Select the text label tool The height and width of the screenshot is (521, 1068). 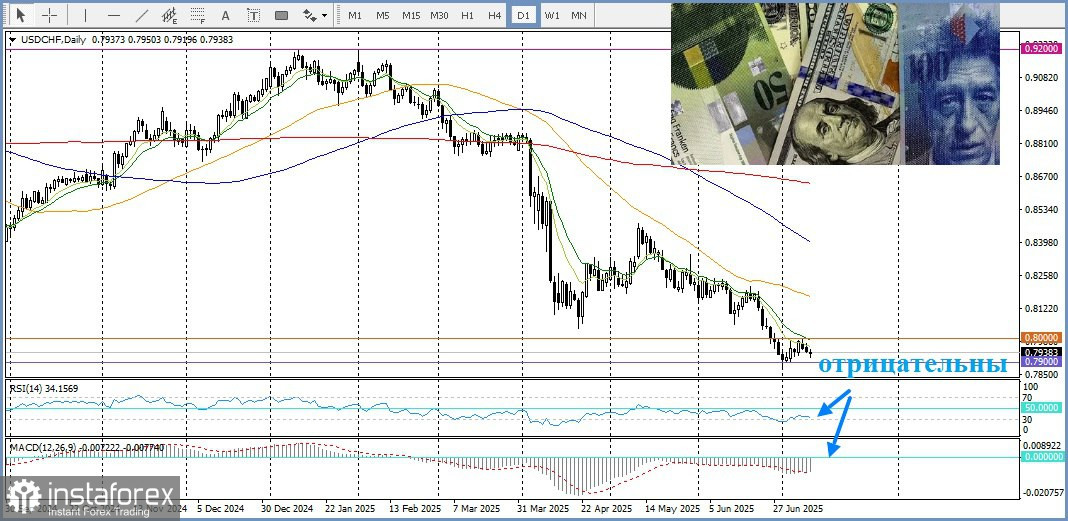[x=253, y=14]
